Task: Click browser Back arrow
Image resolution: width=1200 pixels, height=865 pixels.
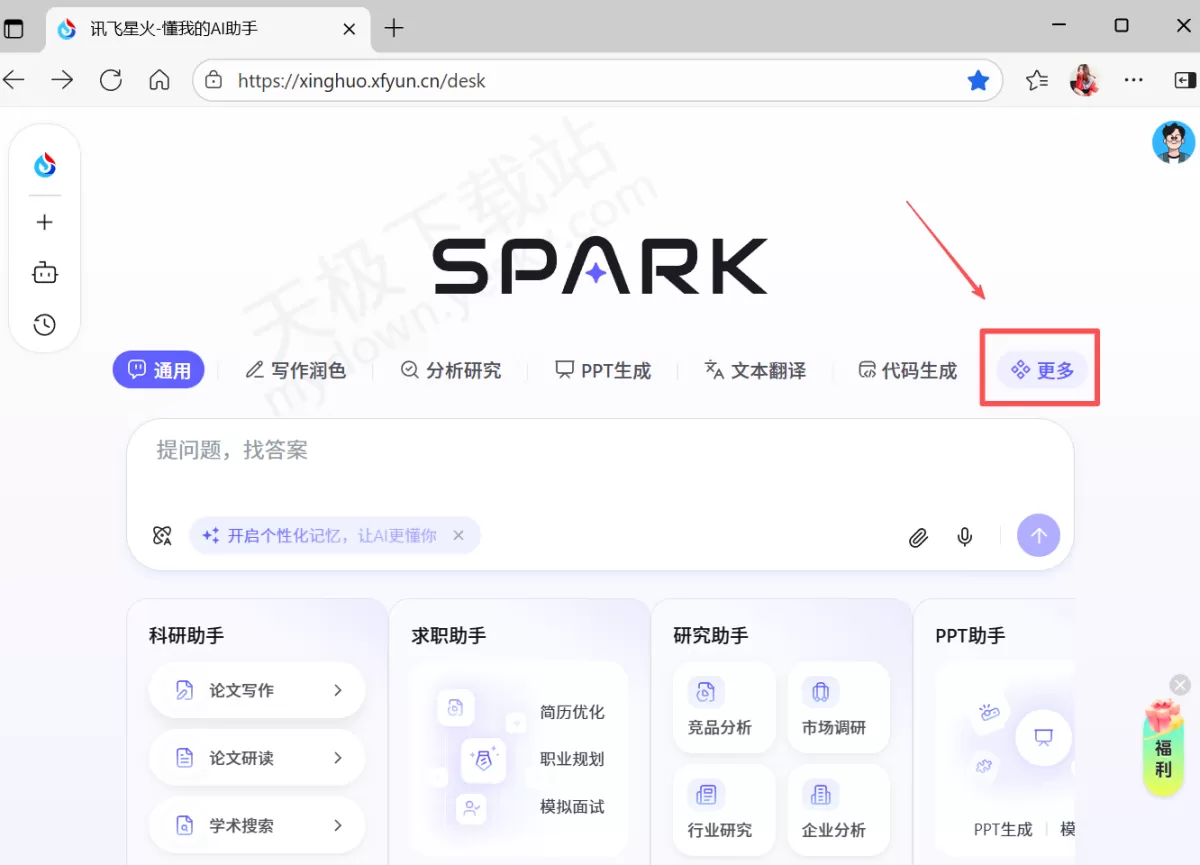Action: click(14, 80)
